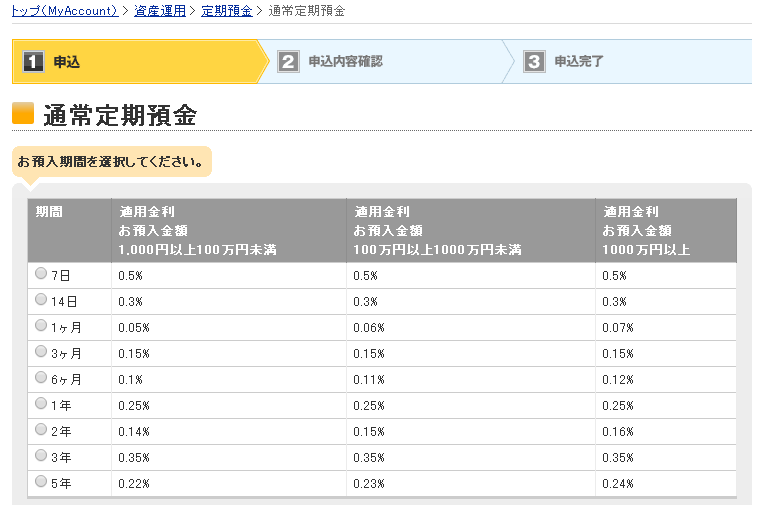Select the 7日 deposit period radio button
773x505 pixels.
pos(41,273)
